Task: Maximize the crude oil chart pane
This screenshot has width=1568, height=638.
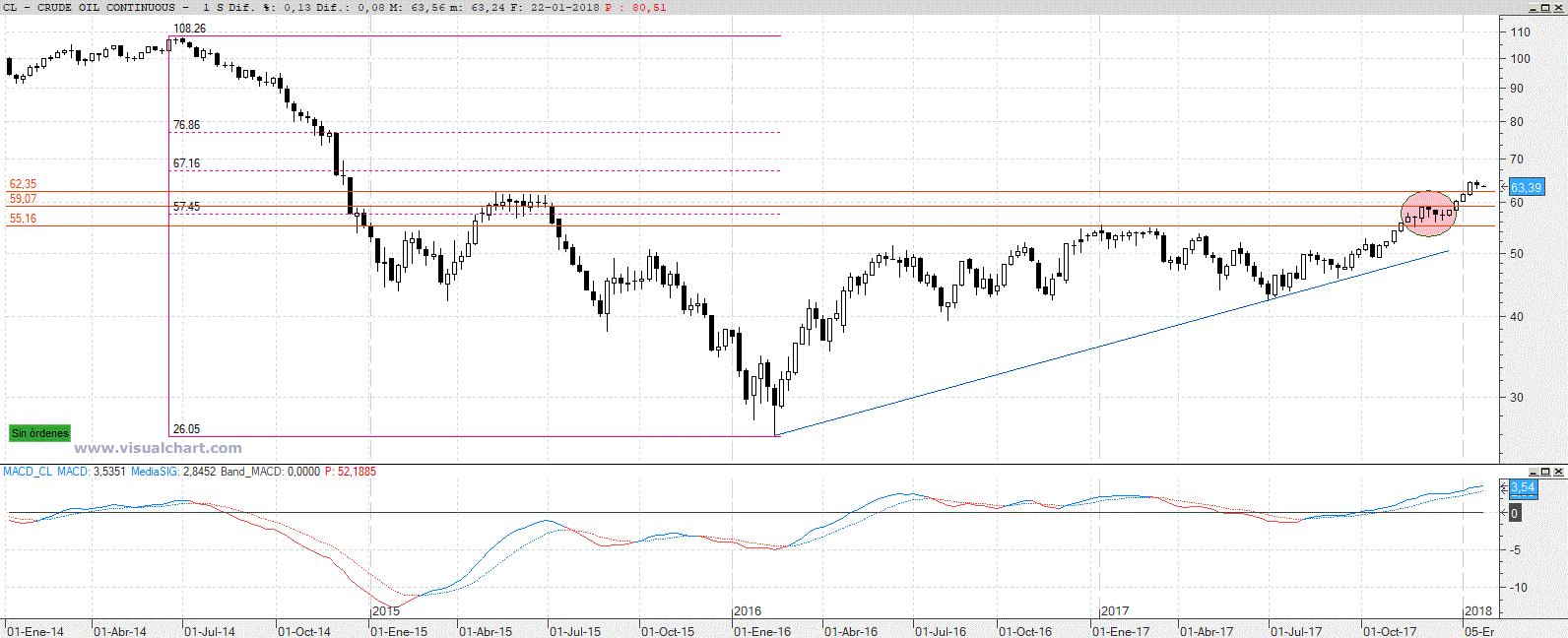Action: [x=1547, y=8]
